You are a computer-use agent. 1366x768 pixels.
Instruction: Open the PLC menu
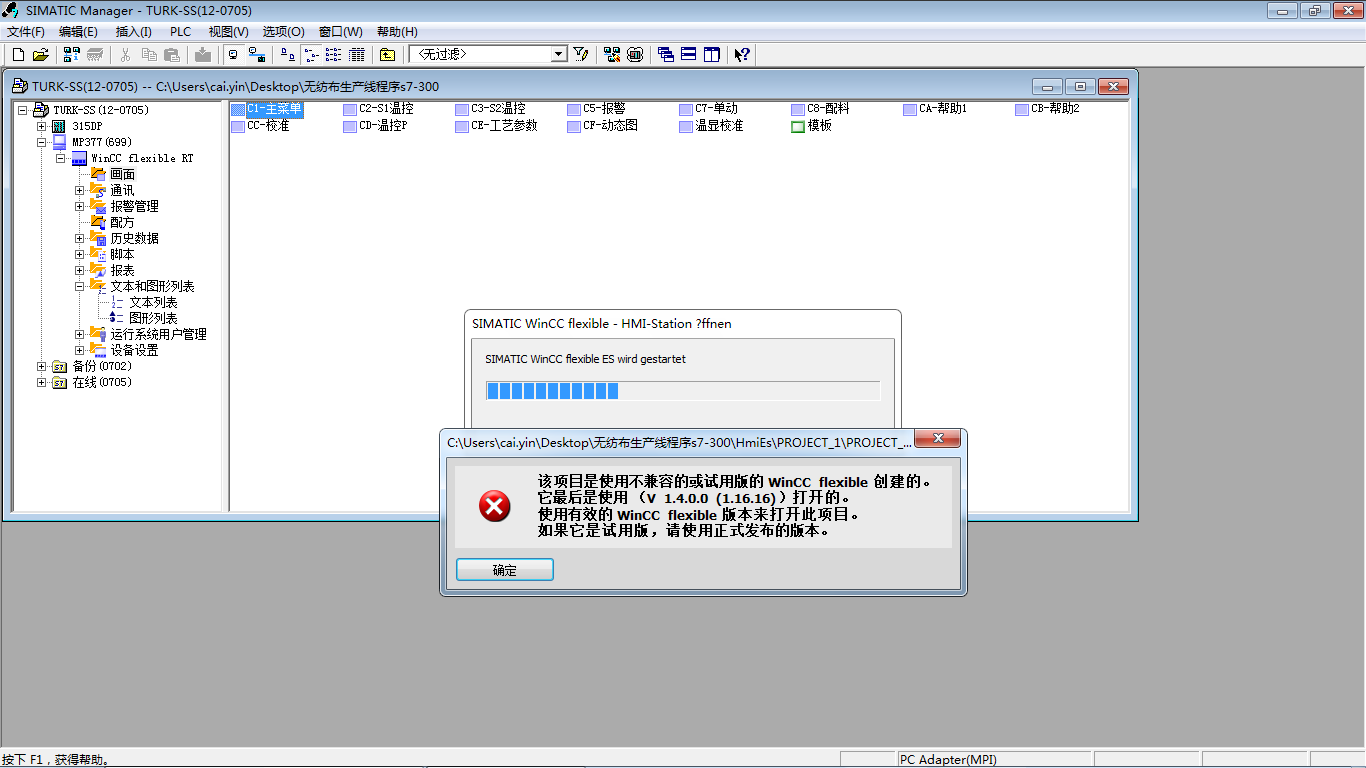point(180,32)
